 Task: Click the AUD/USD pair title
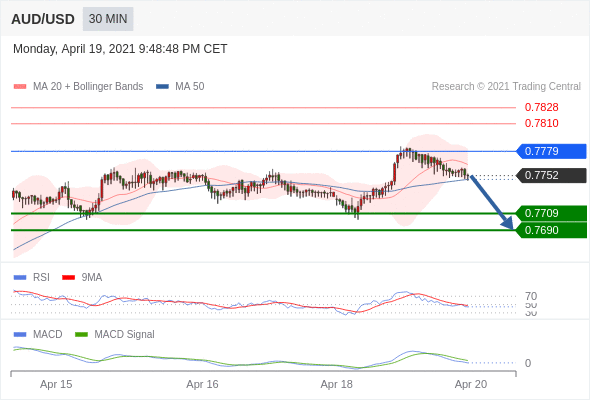(43, 19)
